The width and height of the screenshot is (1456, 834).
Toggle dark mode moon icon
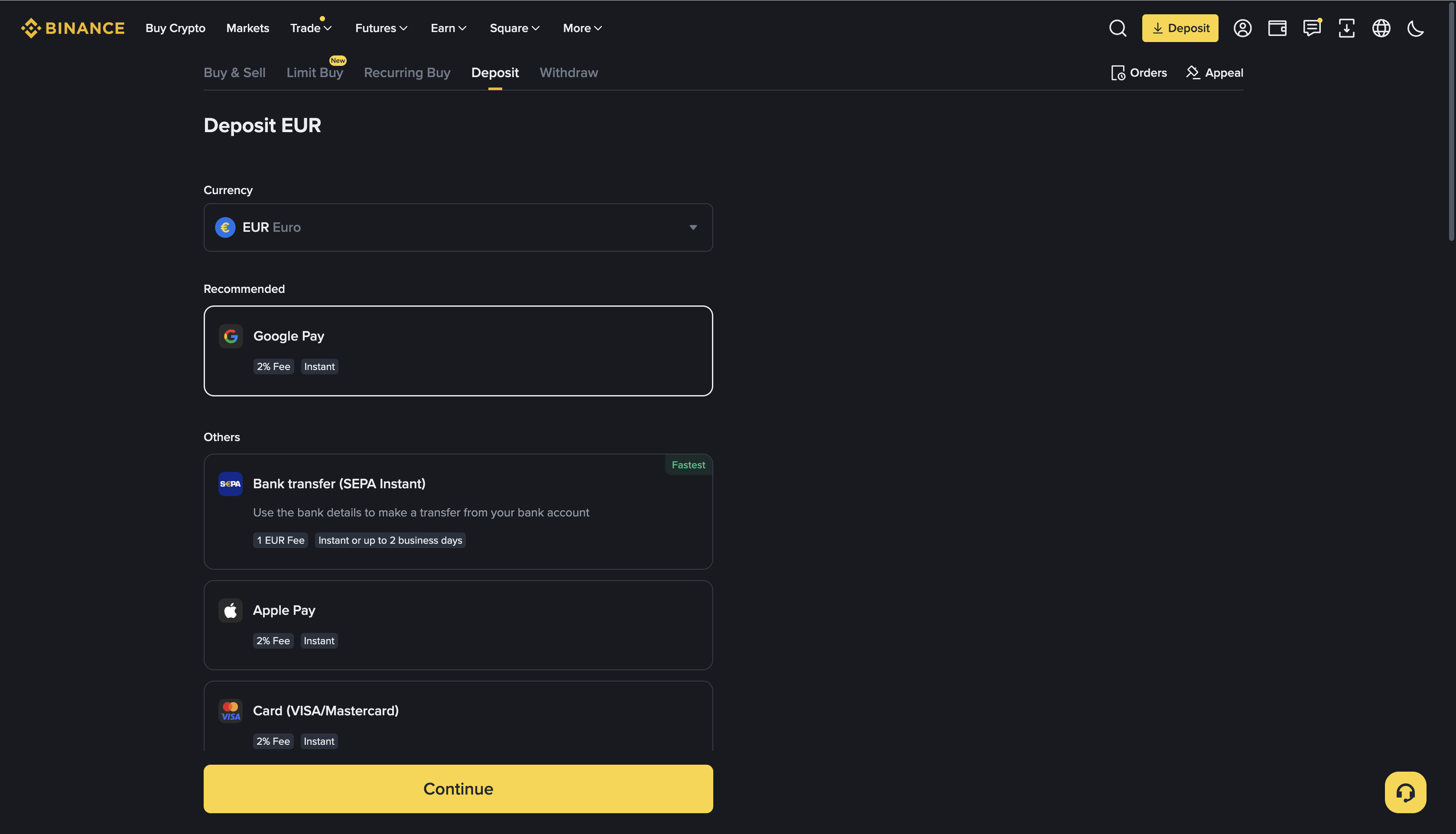pos(1415,28)
